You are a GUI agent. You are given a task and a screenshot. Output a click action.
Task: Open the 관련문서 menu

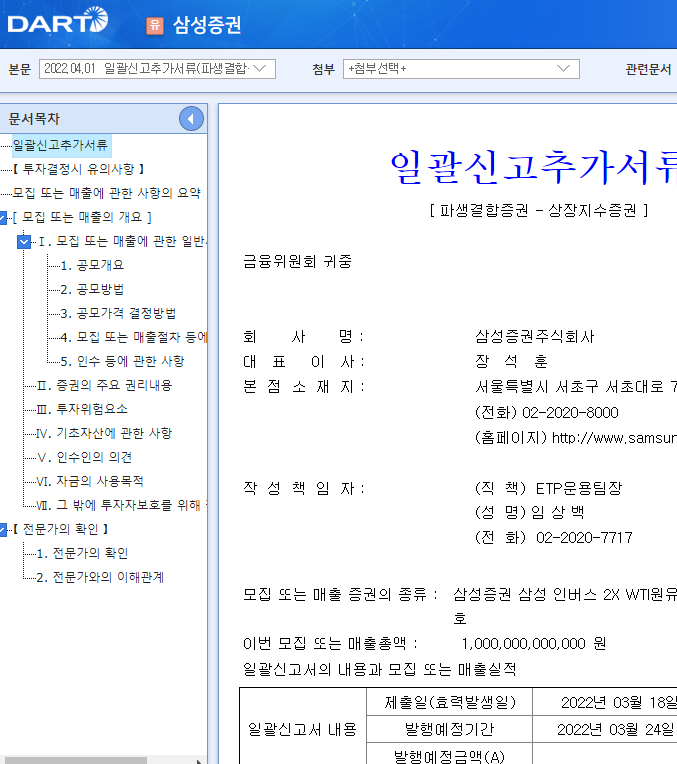coord(648,69)
